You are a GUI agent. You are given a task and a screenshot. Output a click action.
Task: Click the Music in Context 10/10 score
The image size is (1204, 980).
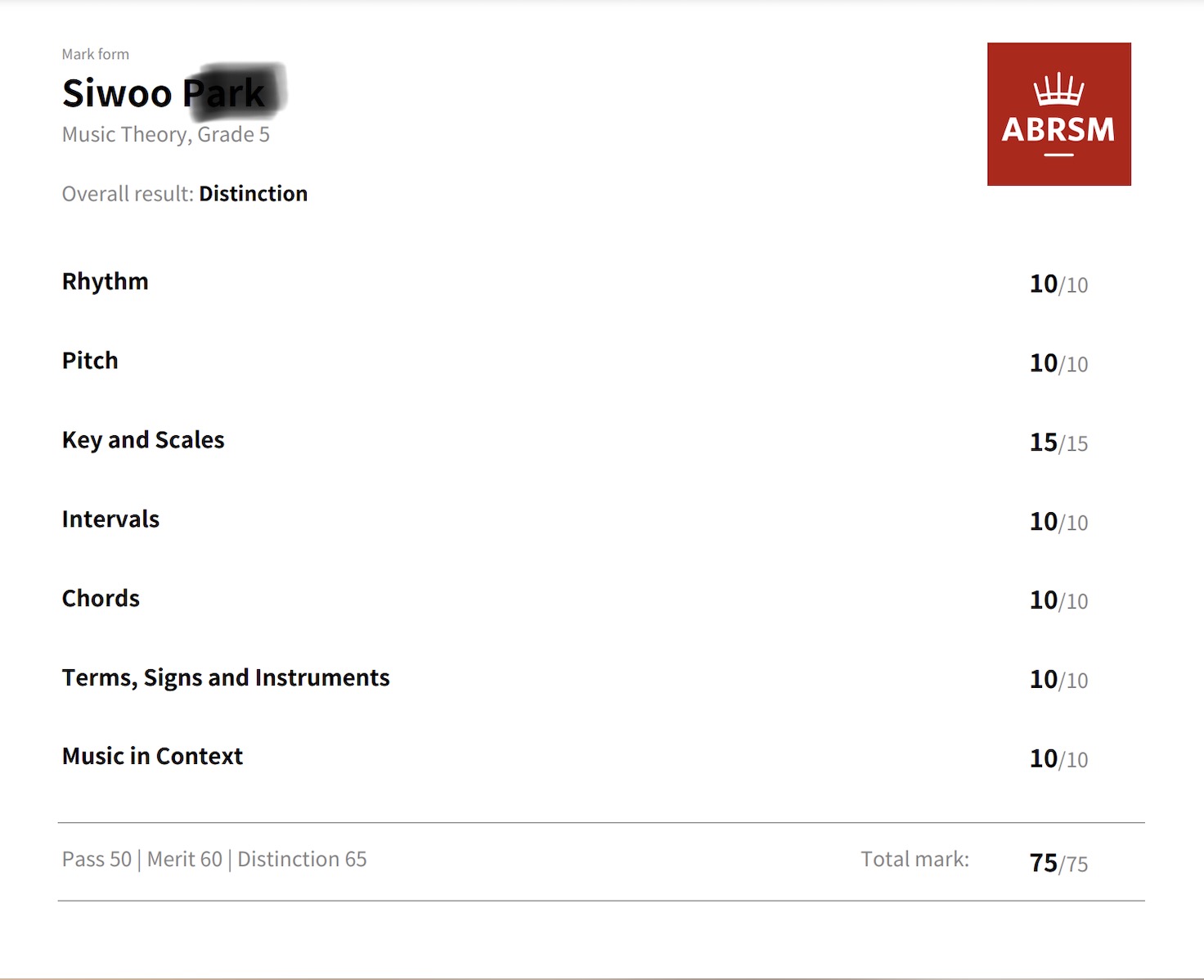click(1058, 759)
